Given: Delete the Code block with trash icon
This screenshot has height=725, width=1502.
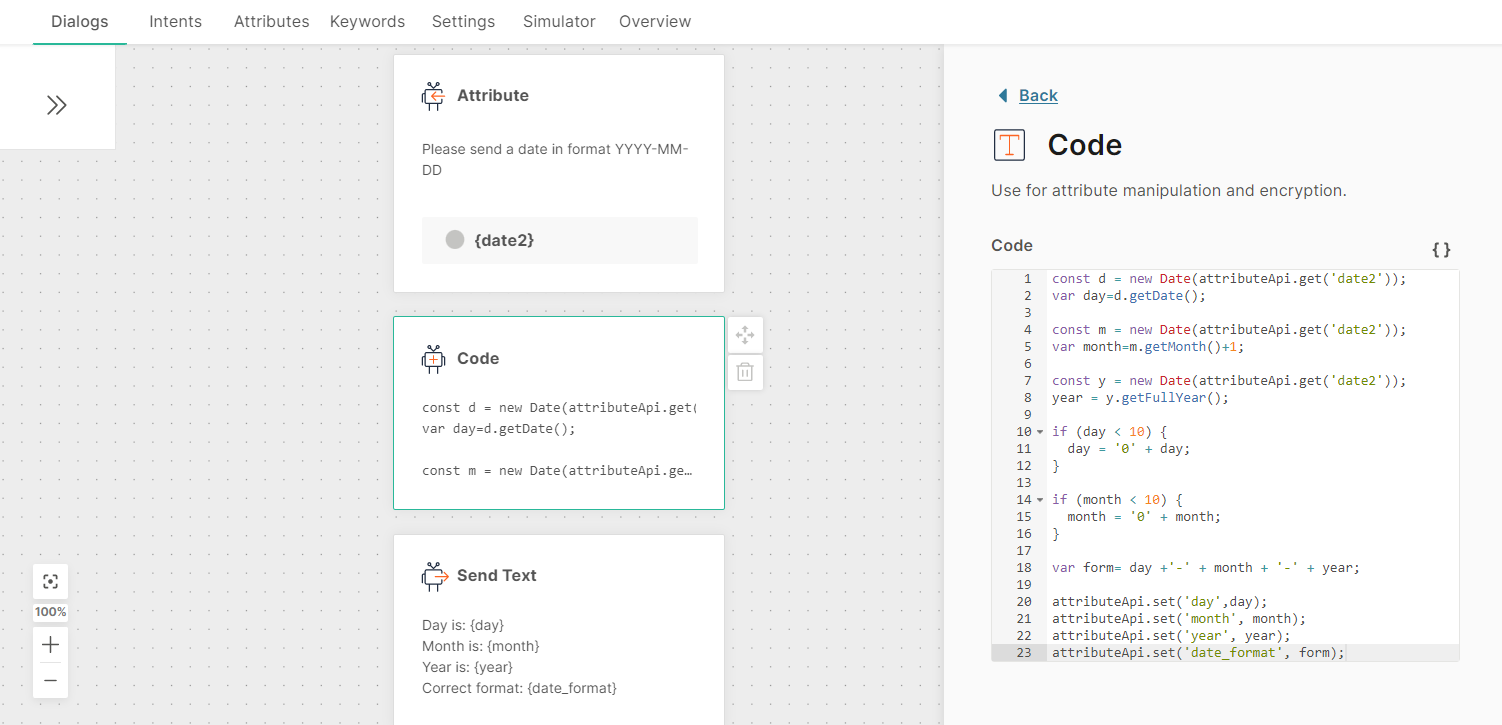Looking at the screenshot, I should pos(745,372).
